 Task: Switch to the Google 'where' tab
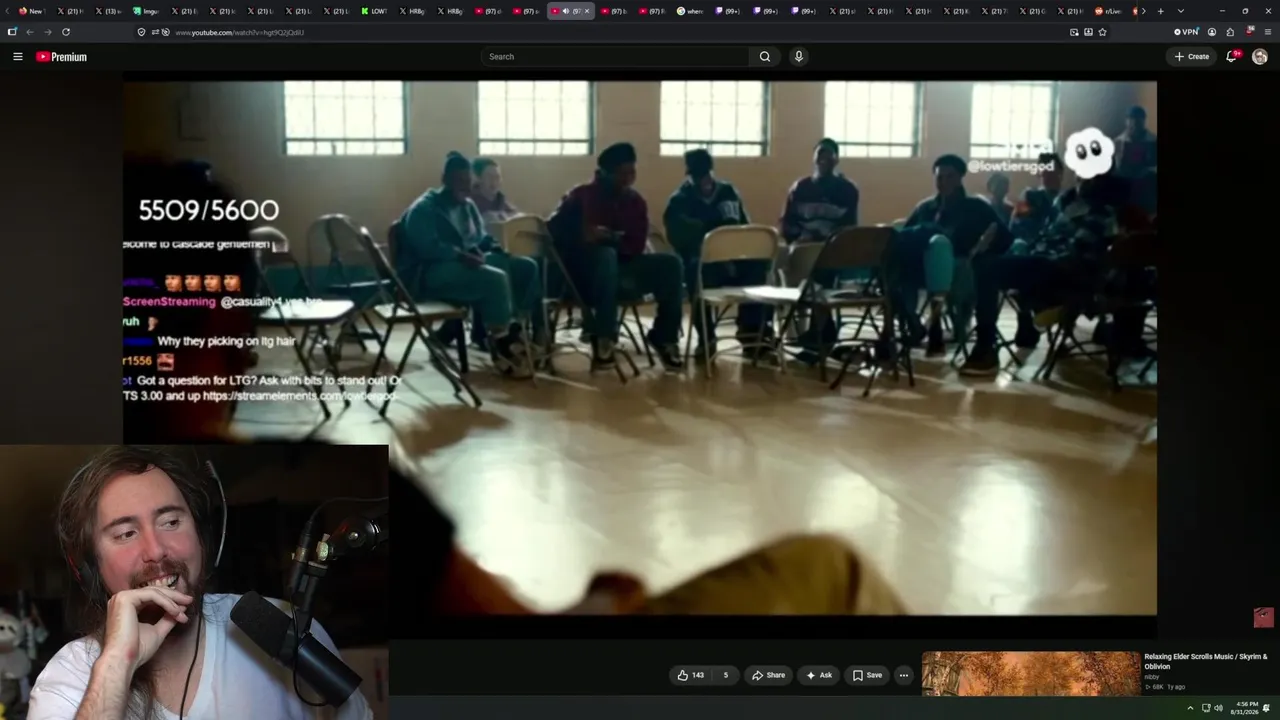pos(691,11)
